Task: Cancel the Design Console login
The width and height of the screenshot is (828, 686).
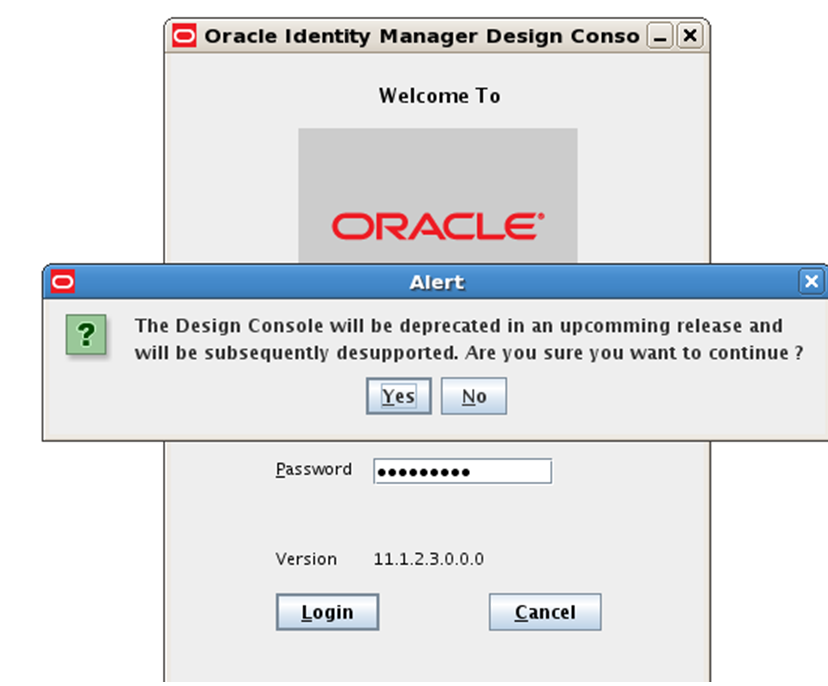Action: 544,611
